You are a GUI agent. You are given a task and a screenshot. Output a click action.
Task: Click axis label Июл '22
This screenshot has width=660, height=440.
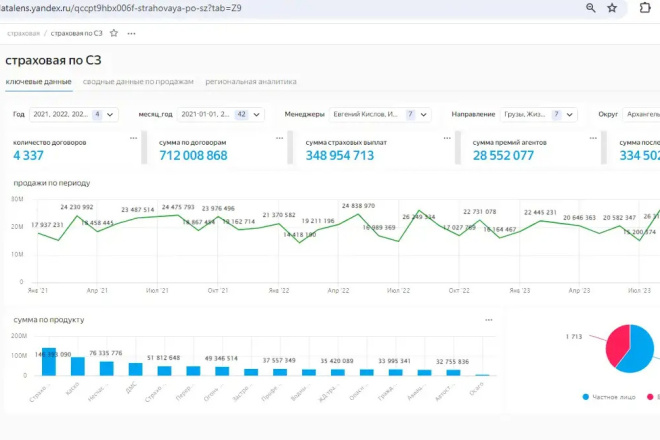pos(398,291)
